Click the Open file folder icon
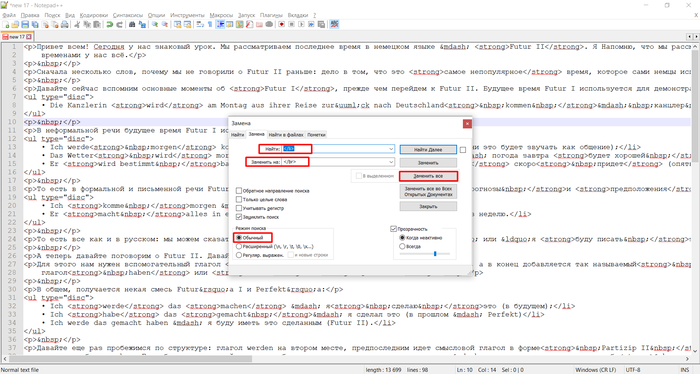 (x=15, y=25)
